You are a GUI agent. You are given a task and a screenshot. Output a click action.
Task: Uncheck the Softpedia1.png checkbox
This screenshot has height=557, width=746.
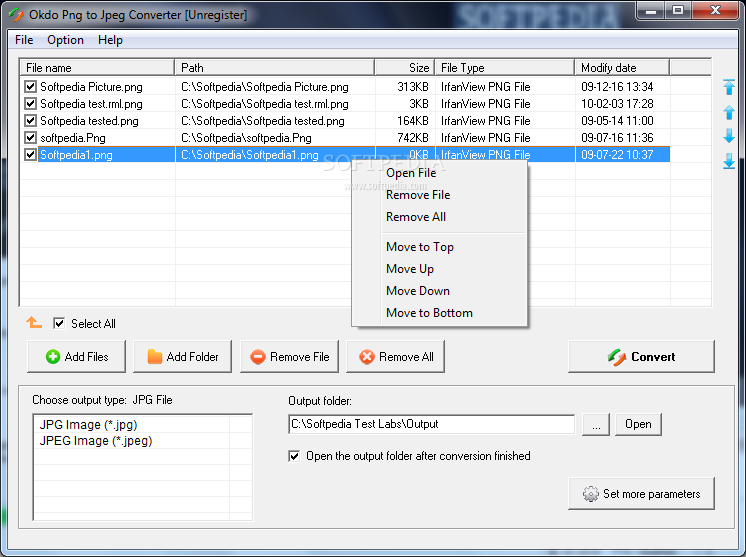pos(30,155)
